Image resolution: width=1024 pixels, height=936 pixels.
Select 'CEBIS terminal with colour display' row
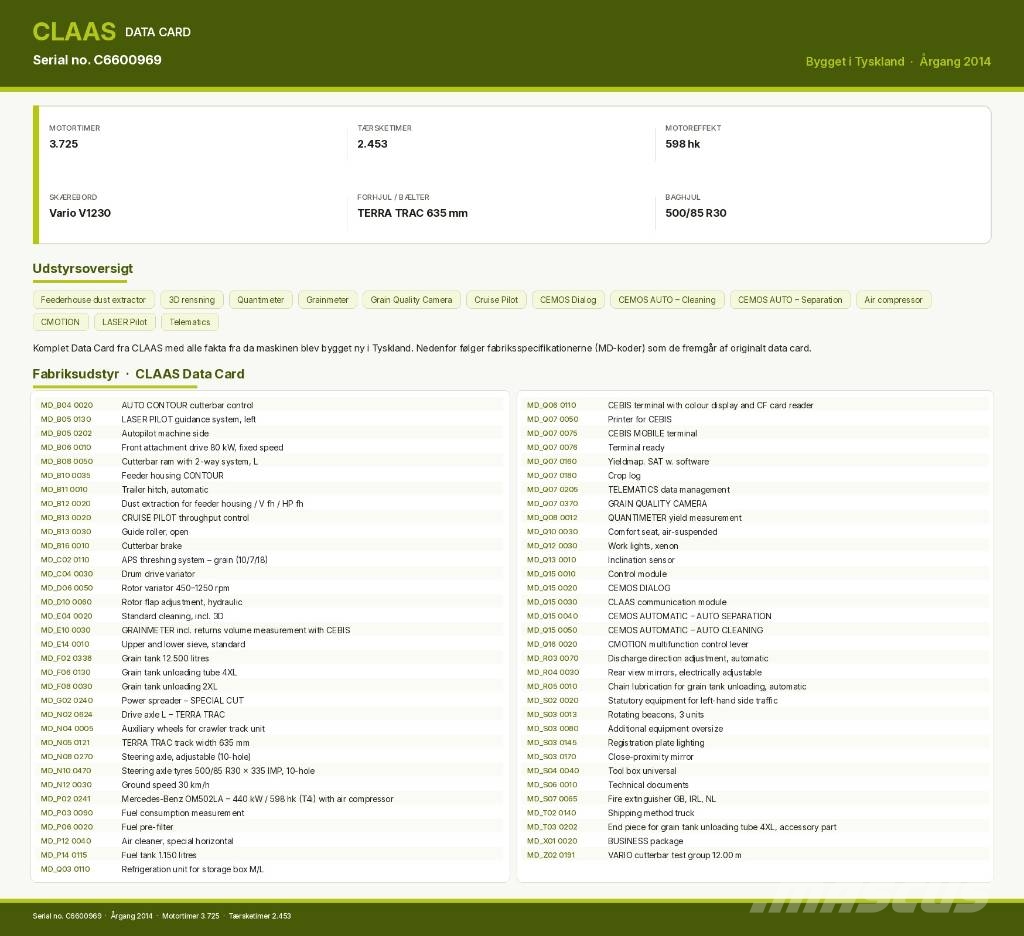756,405
